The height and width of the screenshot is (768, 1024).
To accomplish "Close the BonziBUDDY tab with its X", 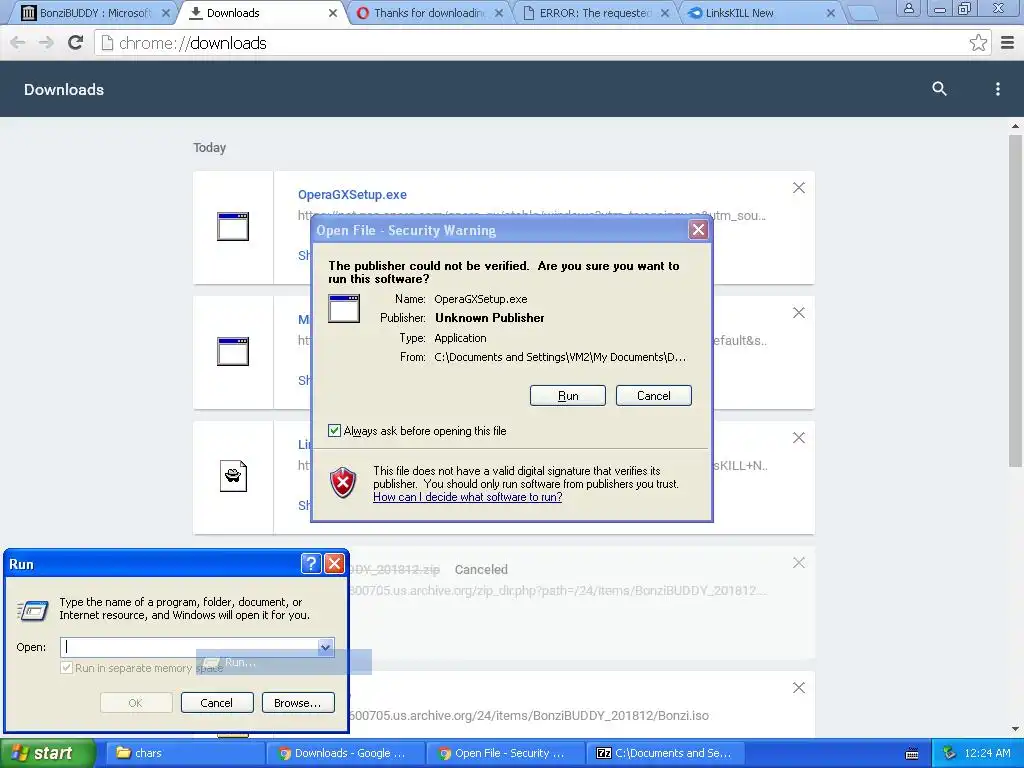I will [x=166, y=13].
